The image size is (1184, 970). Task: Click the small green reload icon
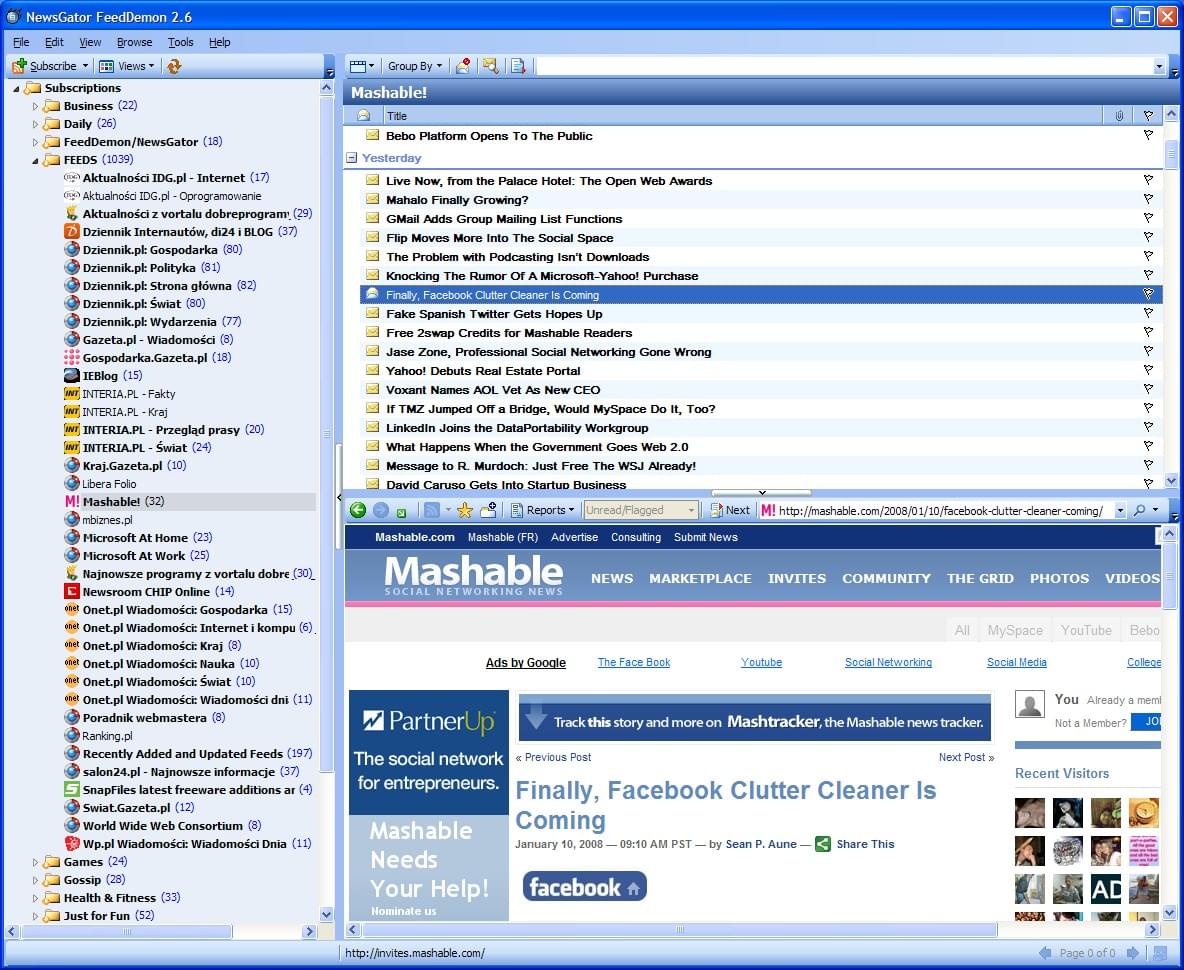pos(402,512)
